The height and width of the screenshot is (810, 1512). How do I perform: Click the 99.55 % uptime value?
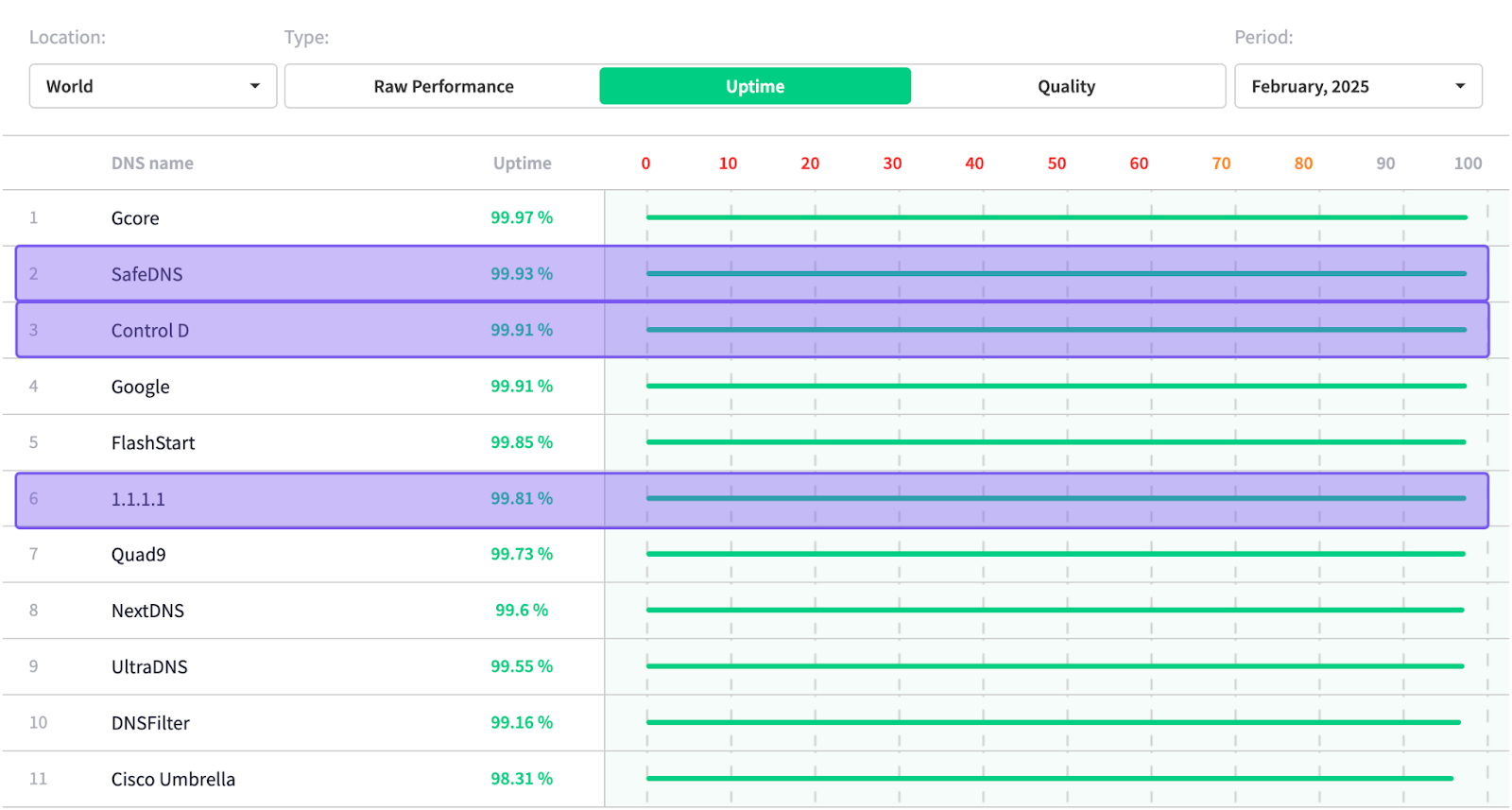[x=522, y=665]
